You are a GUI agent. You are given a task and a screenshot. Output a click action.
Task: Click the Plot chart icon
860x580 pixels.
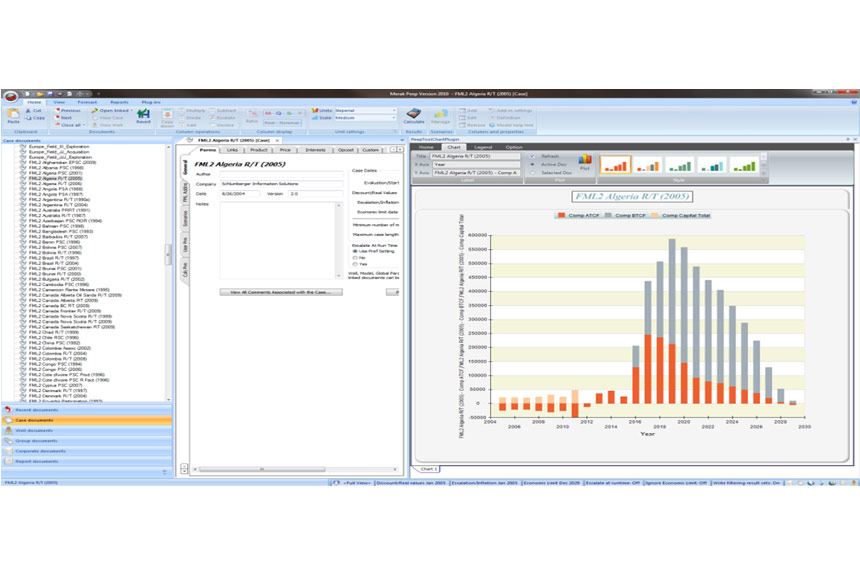point(586,164)
